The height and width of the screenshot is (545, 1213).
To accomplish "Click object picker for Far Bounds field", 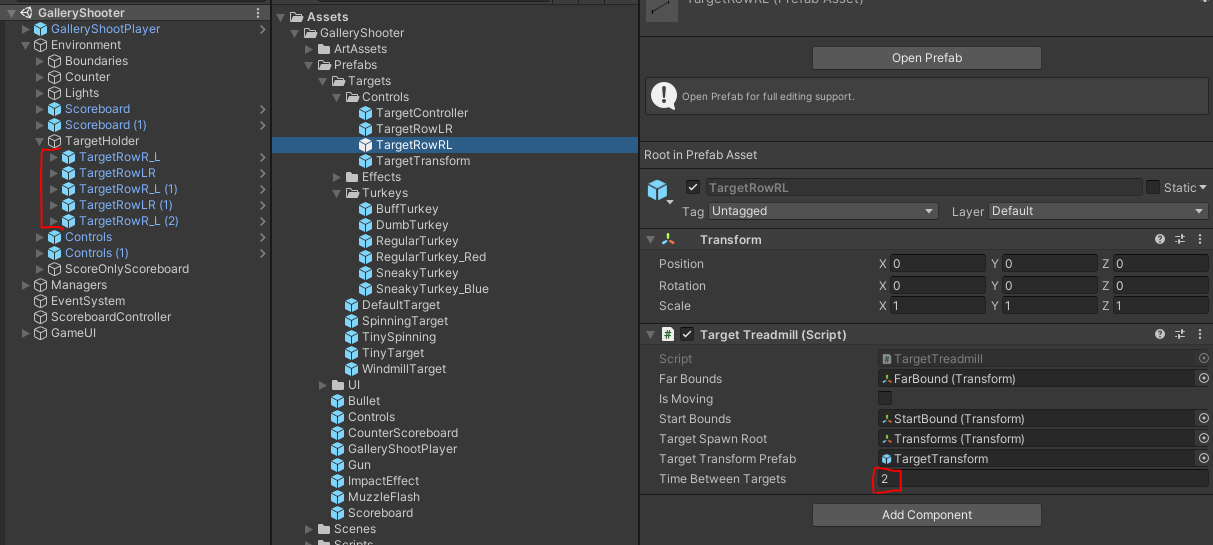I will coord(1203,379).
